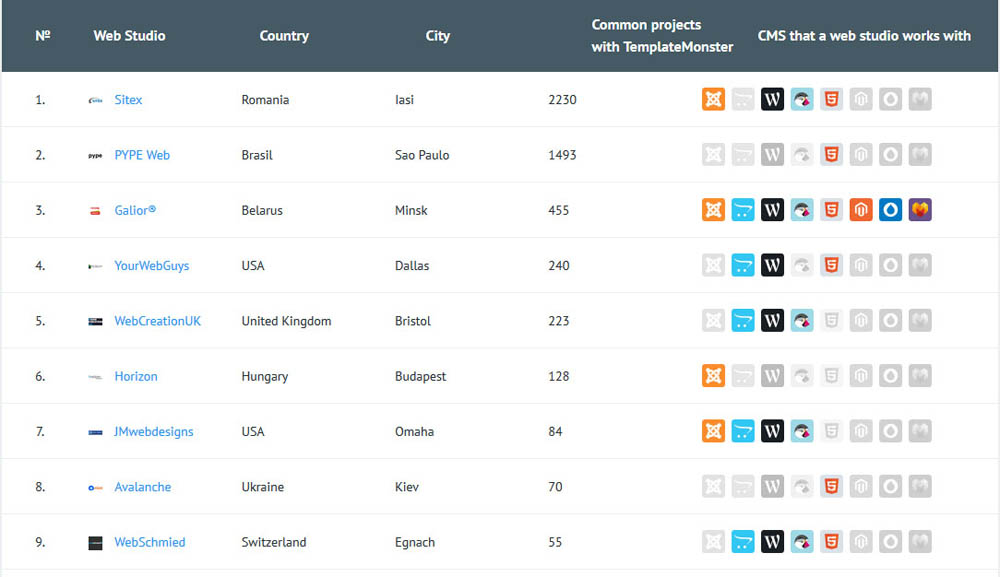Click the OpenCart icon in WebCreationUK row
1000x577 pixels.
(x=743, y=321)
